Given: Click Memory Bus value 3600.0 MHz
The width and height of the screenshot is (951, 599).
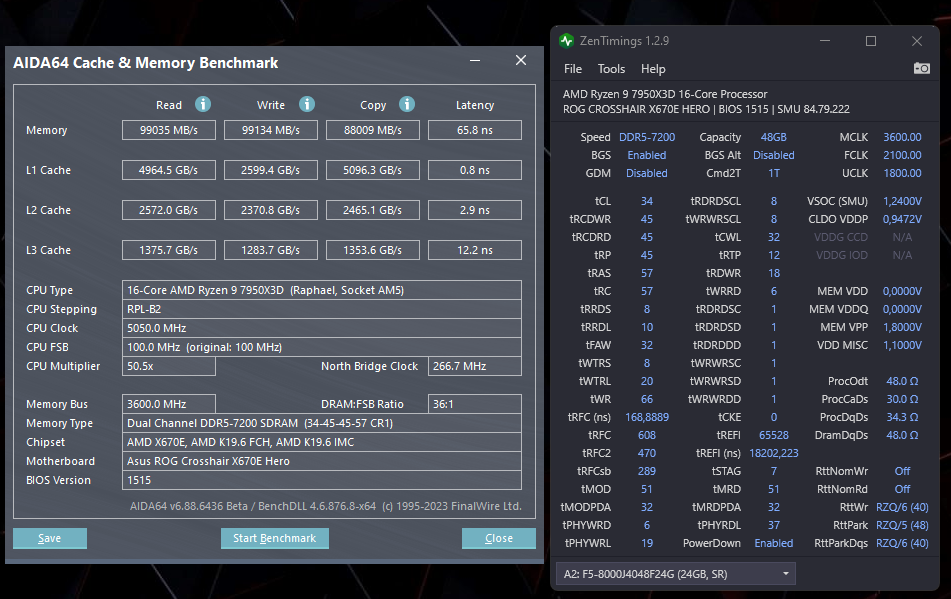Looking at the screenshot, I should 169,404.
